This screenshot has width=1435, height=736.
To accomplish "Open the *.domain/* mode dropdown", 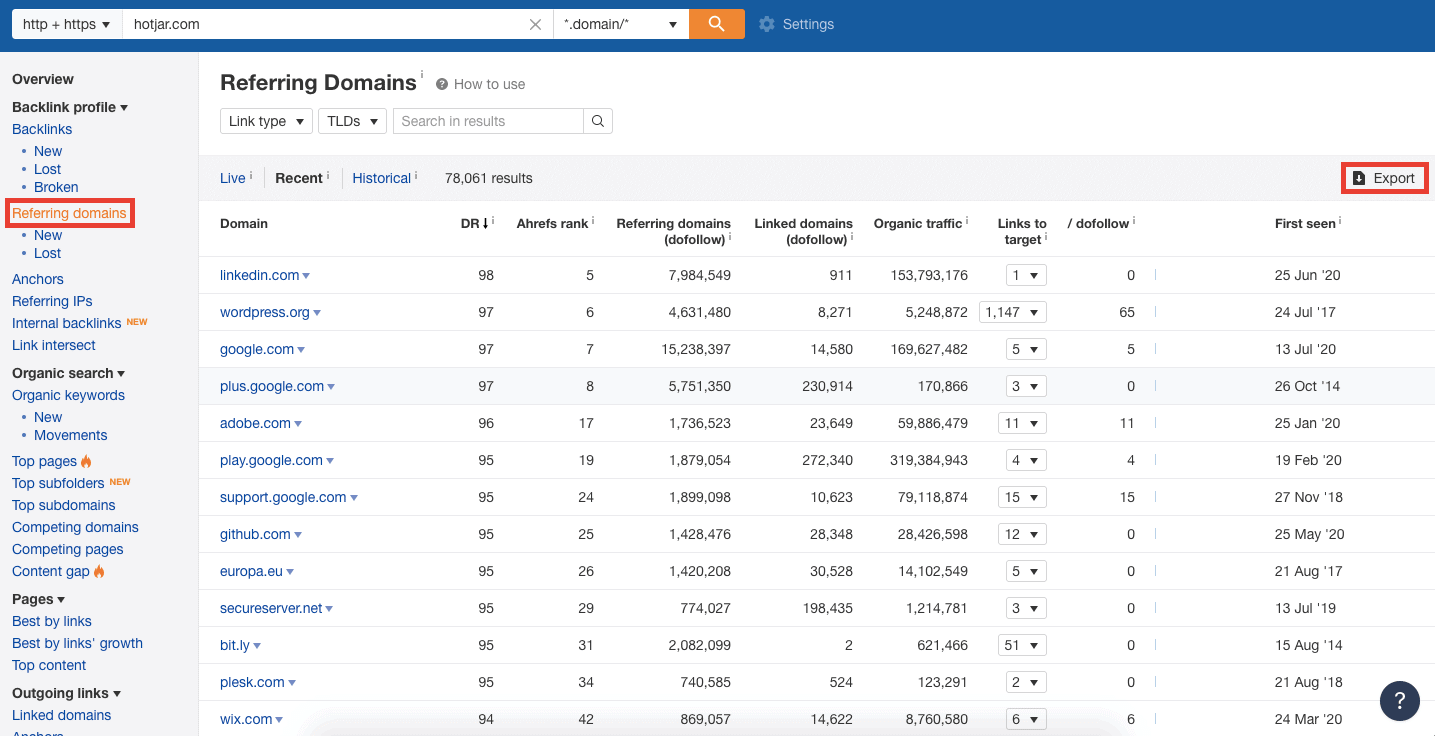I will pos(620,24).
